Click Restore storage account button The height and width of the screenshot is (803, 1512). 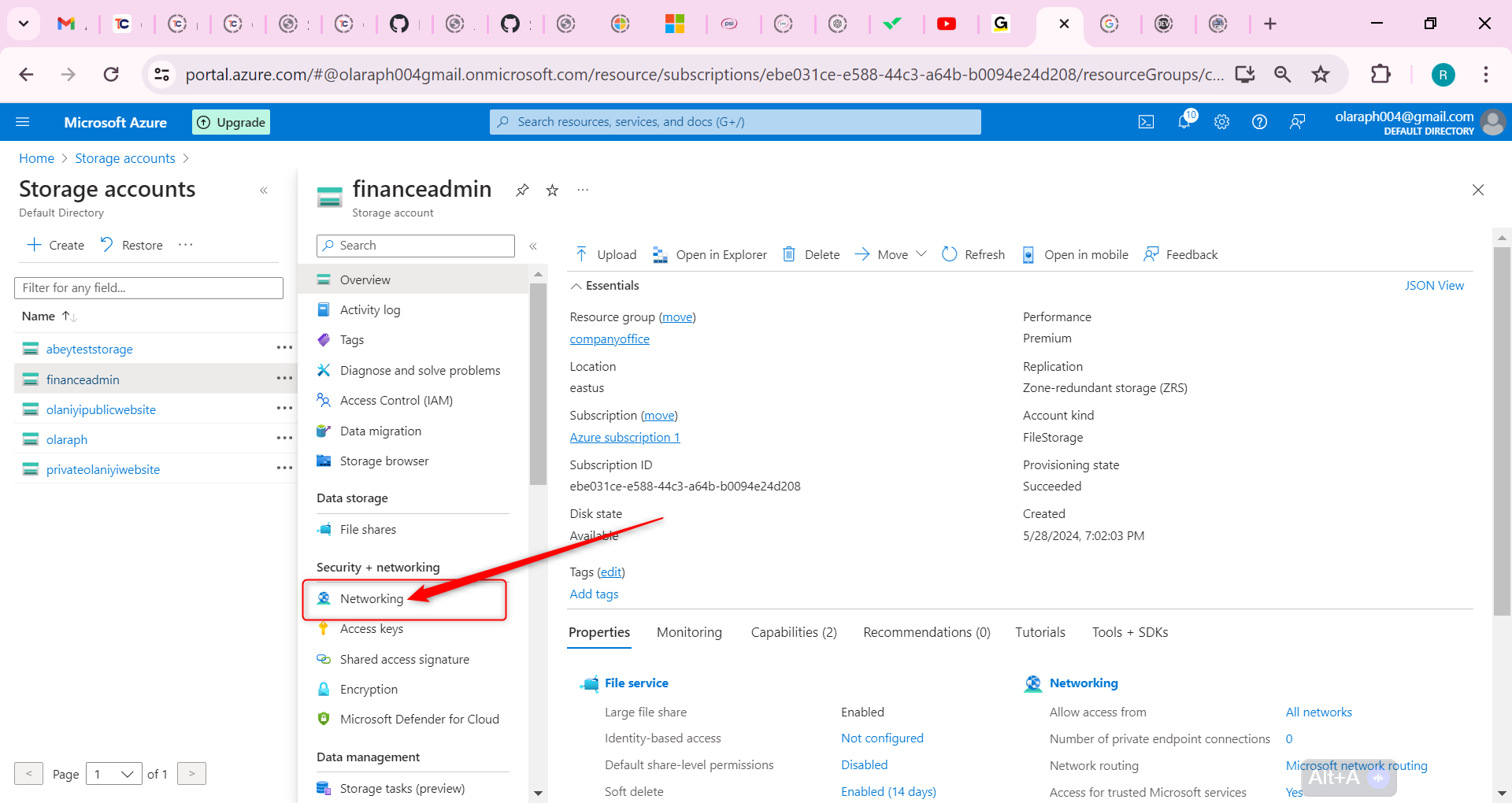tap(132, 245)
